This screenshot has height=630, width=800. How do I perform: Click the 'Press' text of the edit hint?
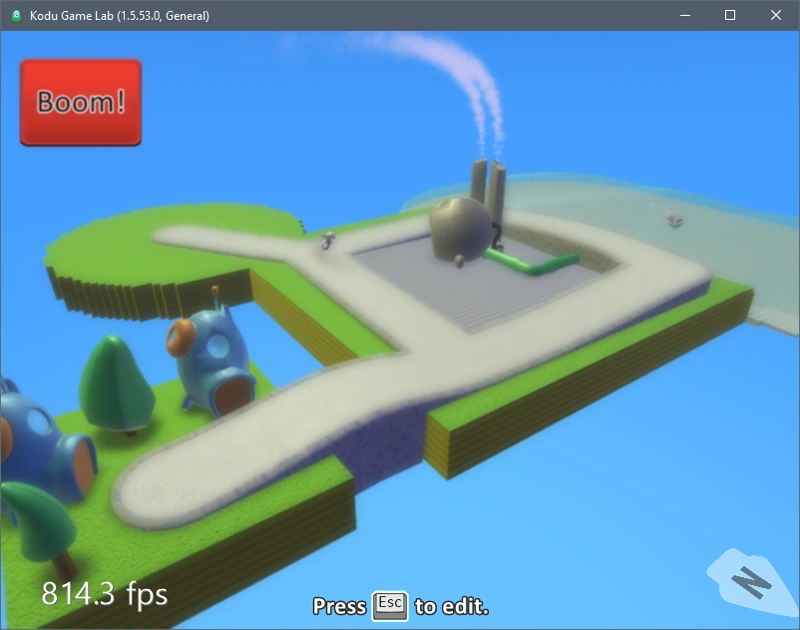(x=339, y=607)
